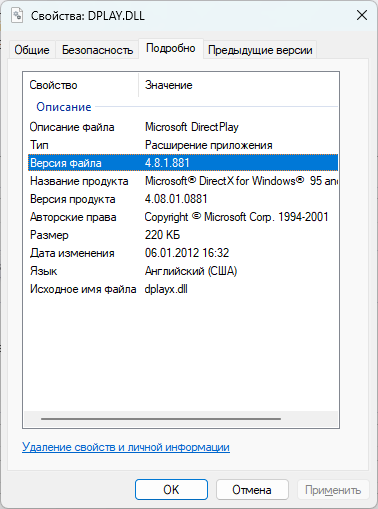378x509 pixels.
Task: Select the Описание файла row
Action: [x=183, y=127]
